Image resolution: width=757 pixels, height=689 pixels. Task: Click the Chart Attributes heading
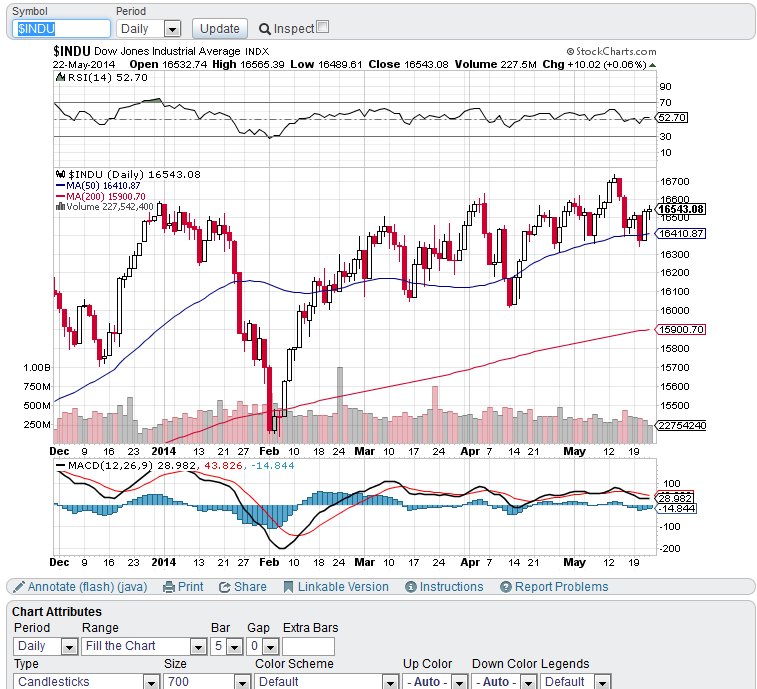[57, 612]
